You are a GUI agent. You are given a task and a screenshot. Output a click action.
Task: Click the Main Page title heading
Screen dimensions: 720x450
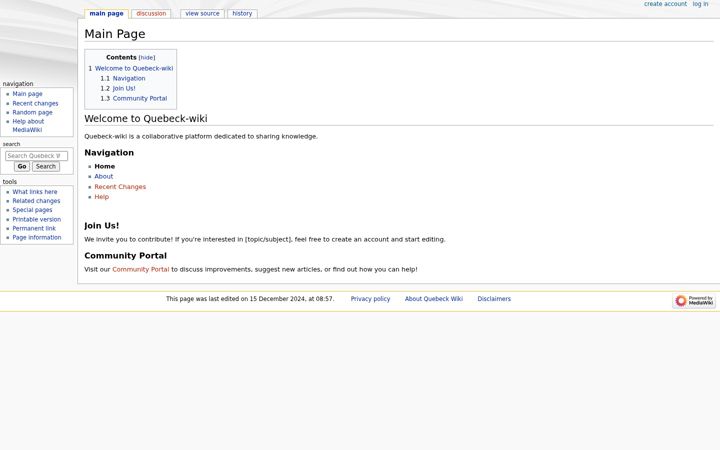(x=115, y=34)
